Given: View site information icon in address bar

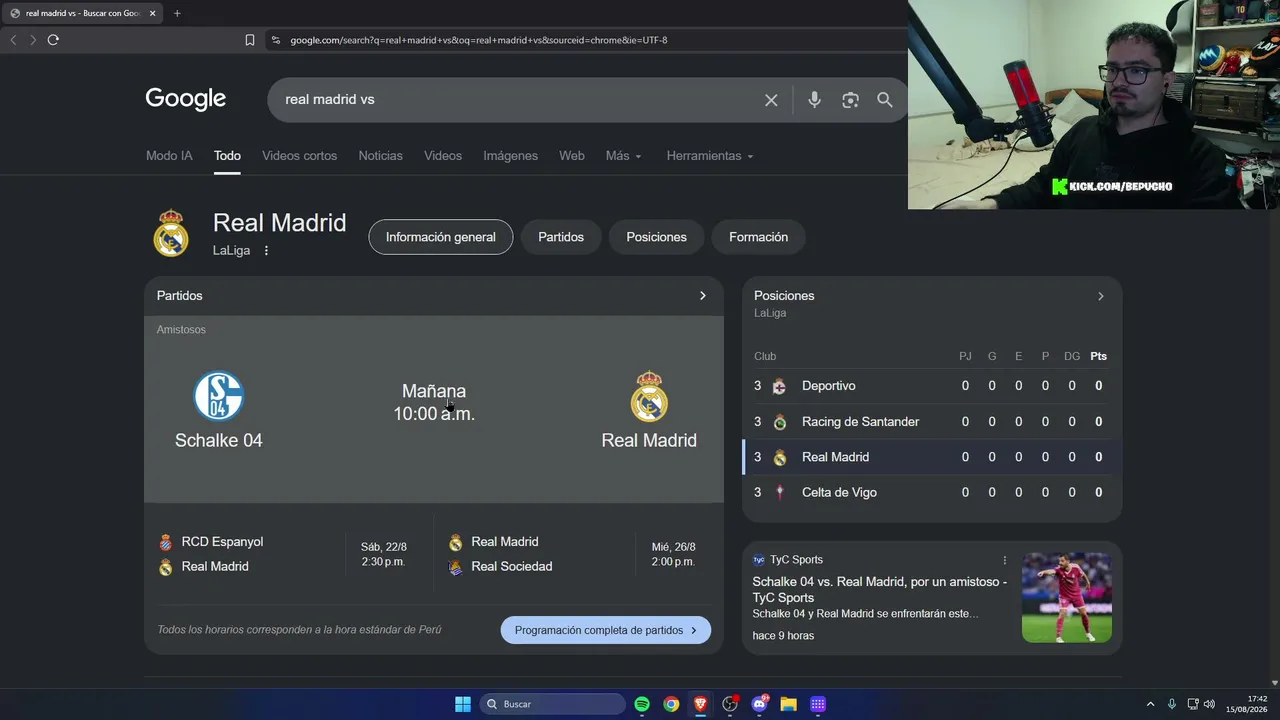Looking at the screenshot, I should click(x=276, y=40).
